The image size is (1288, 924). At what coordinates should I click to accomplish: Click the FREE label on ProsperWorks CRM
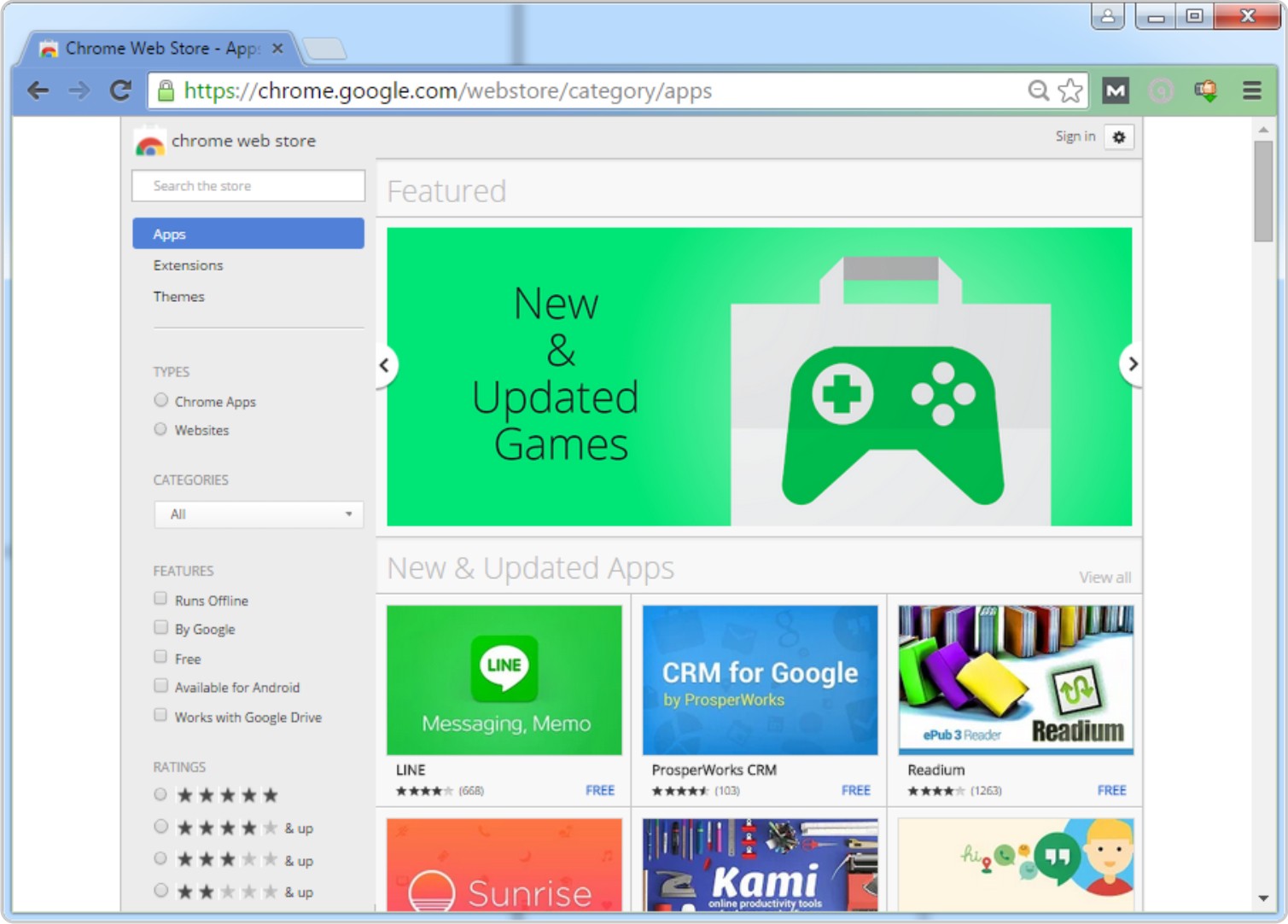tap(856, 791)
